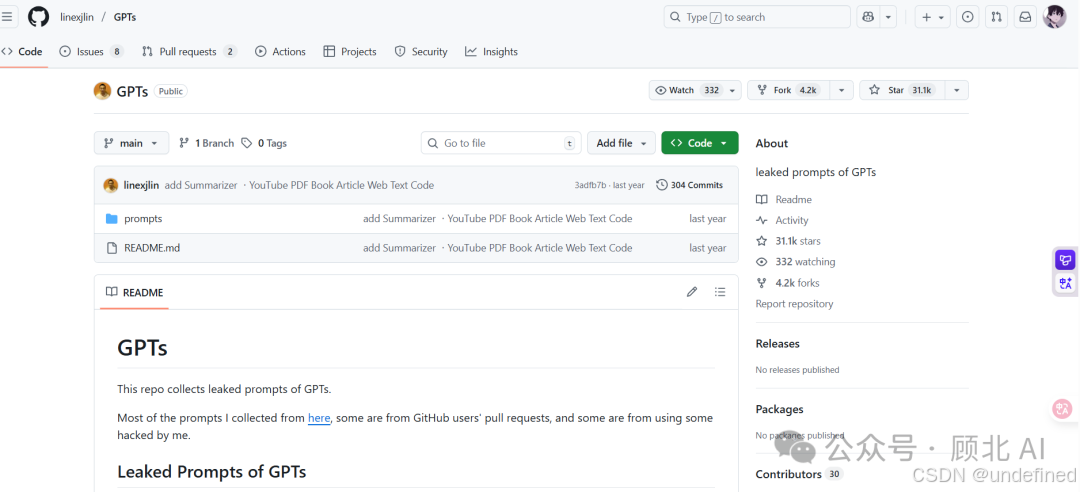Expand the Copilot dropdown arrow

[x=889, y=17]
